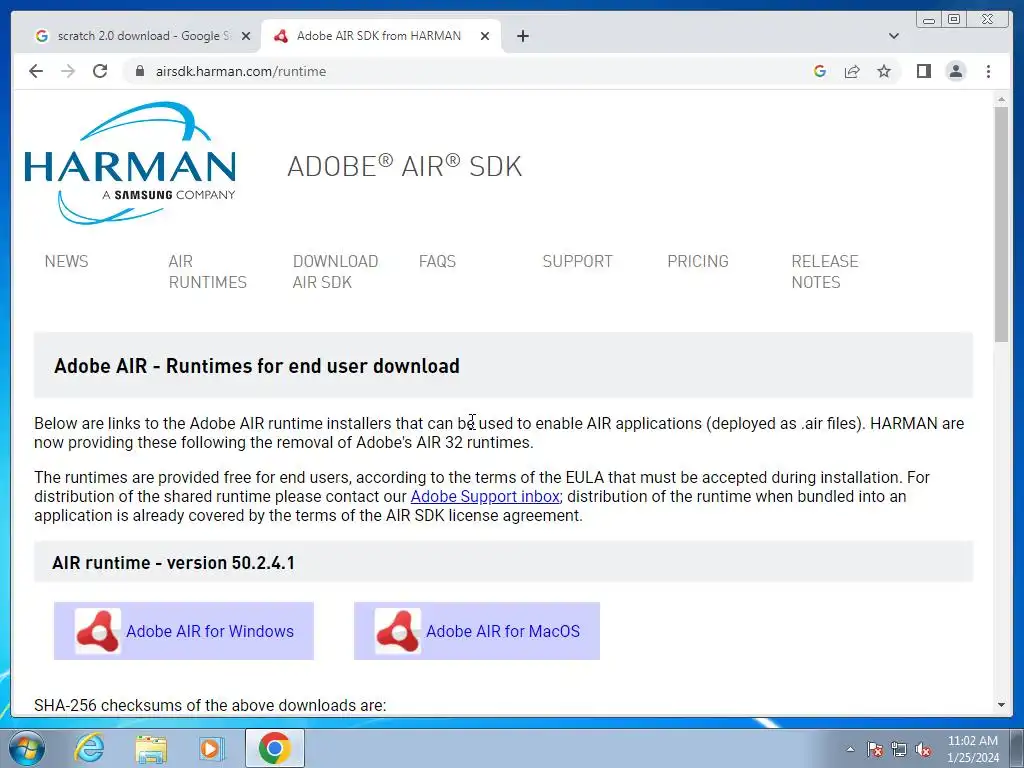Open the NEWS menu item
Image resolution: width=1024 pixels, height=768 pixels.
coord(66,261)
